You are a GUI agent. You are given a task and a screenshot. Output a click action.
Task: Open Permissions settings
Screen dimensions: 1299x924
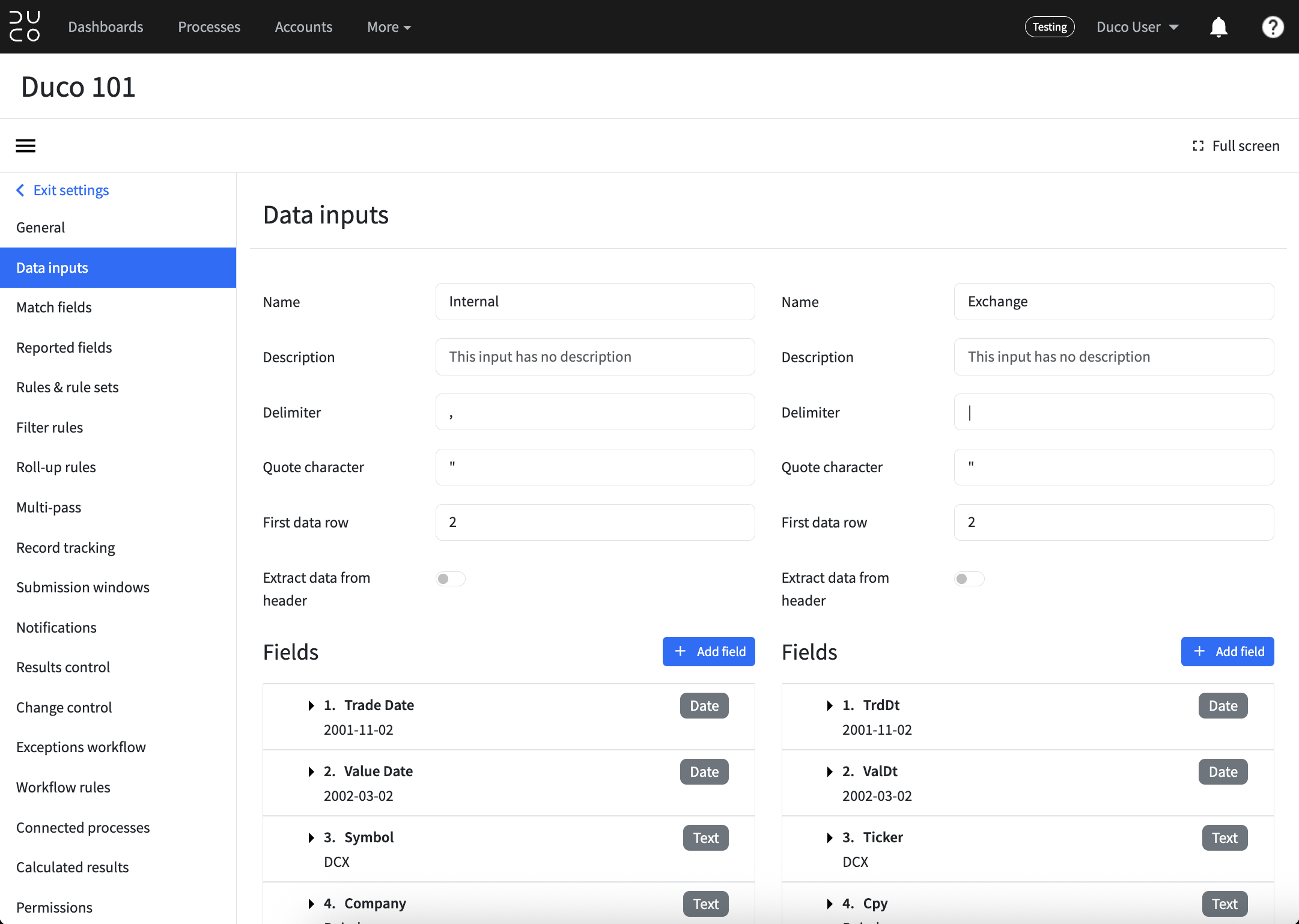[118, 907]
